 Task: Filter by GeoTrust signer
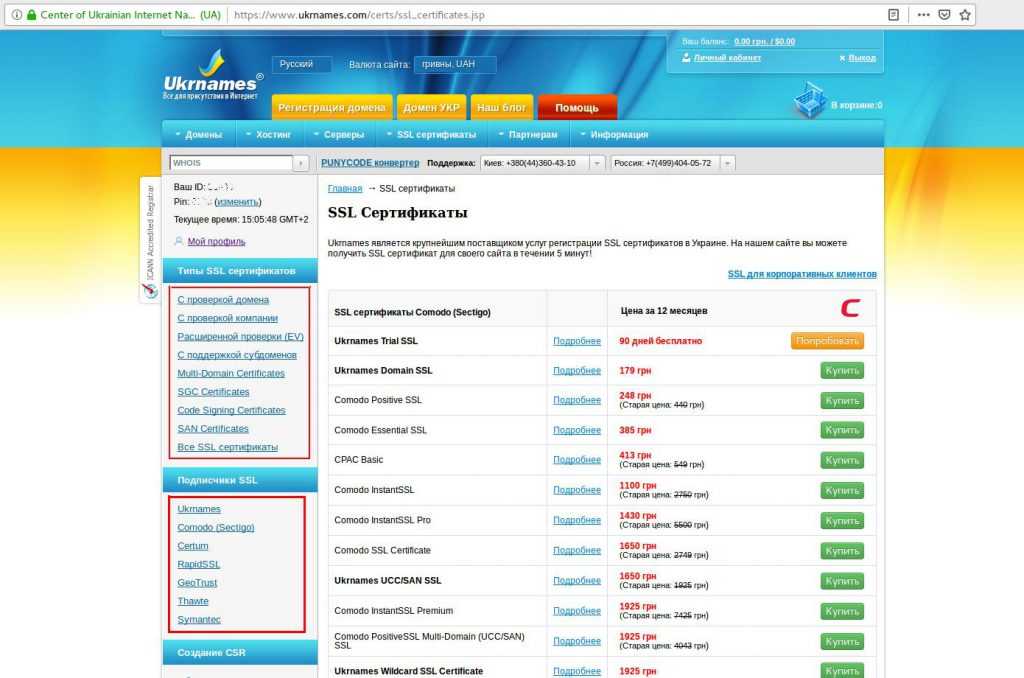[197, 582]
